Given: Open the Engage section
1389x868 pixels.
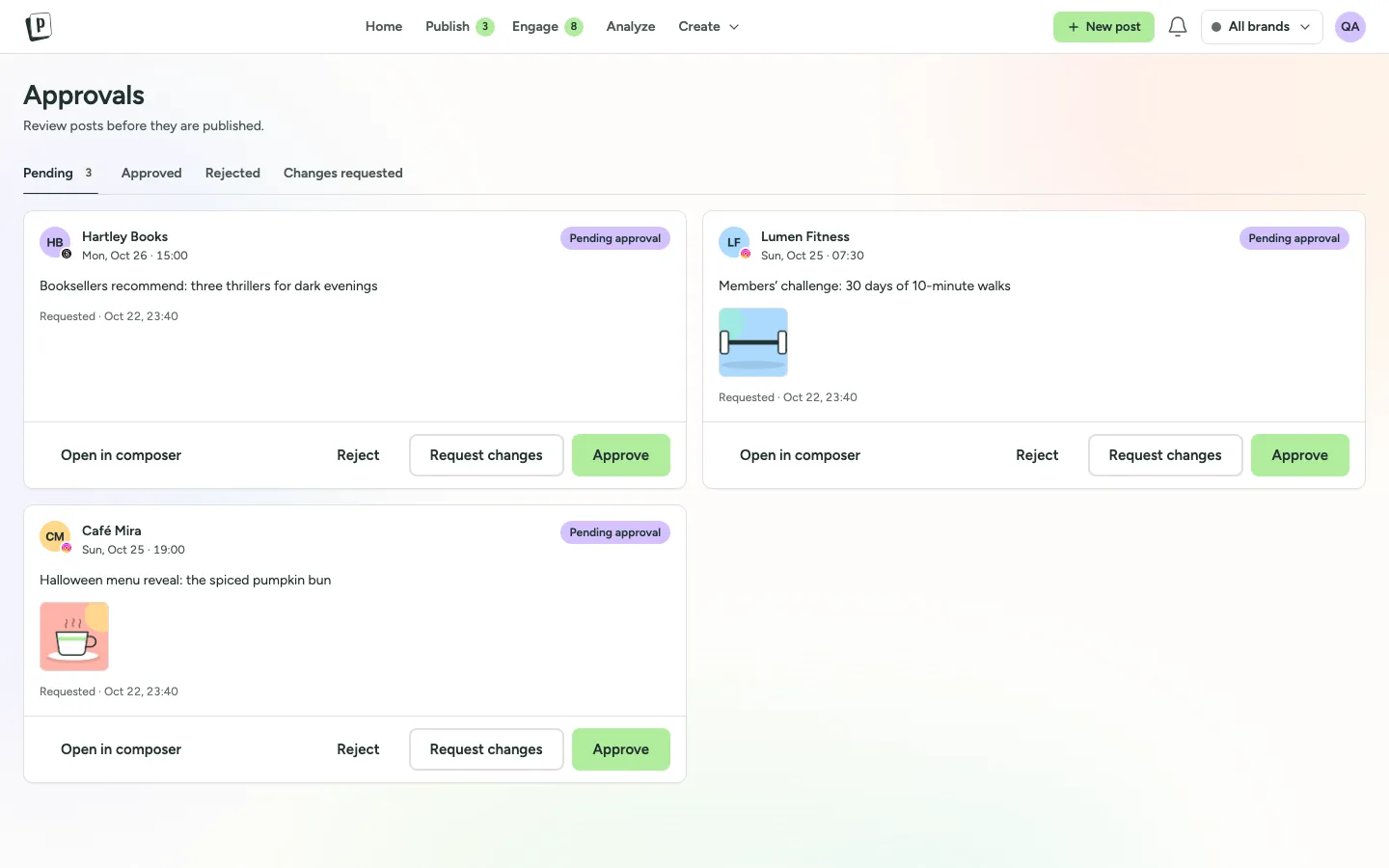Looking at the screenshot, I should click(547, 27).
